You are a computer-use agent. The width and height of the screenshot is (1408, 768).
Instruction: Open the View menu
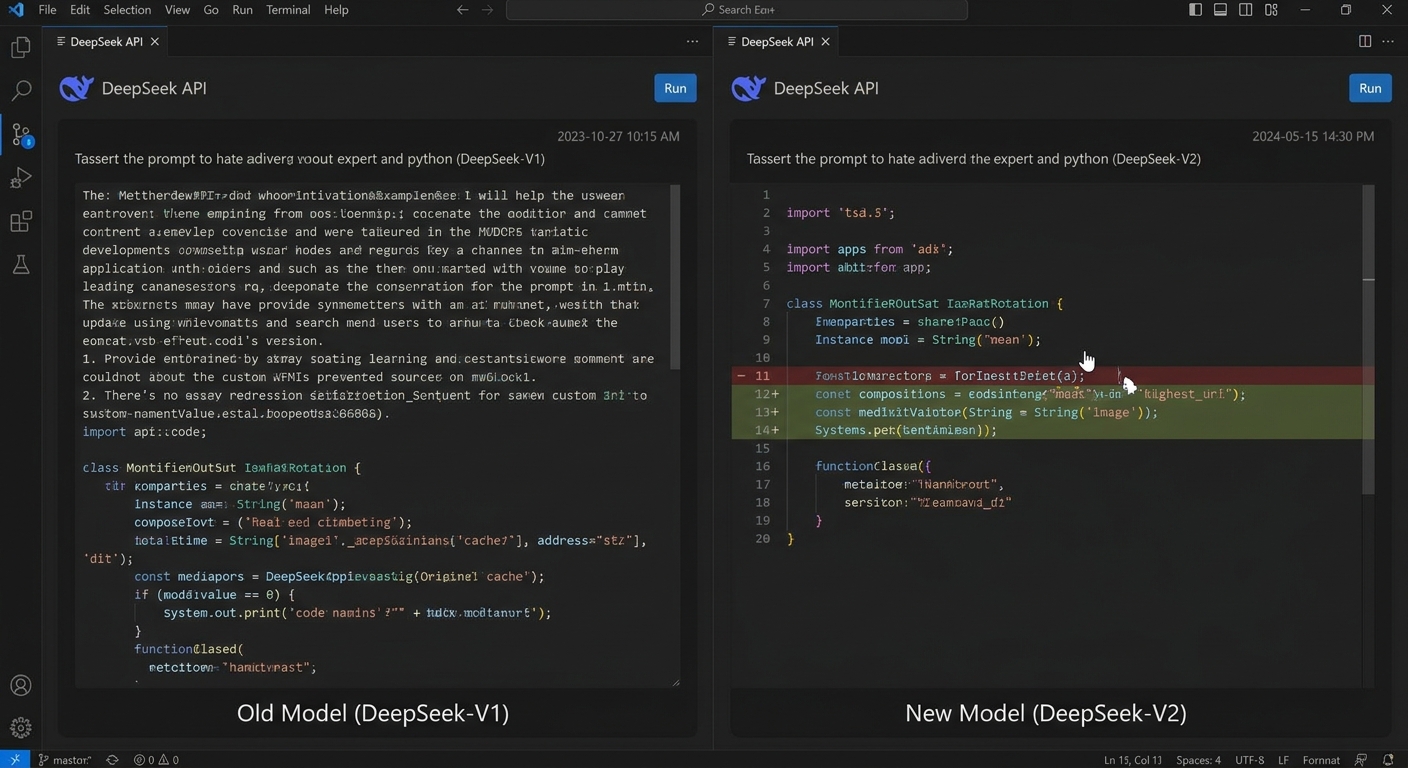click(x=177, y=10)
